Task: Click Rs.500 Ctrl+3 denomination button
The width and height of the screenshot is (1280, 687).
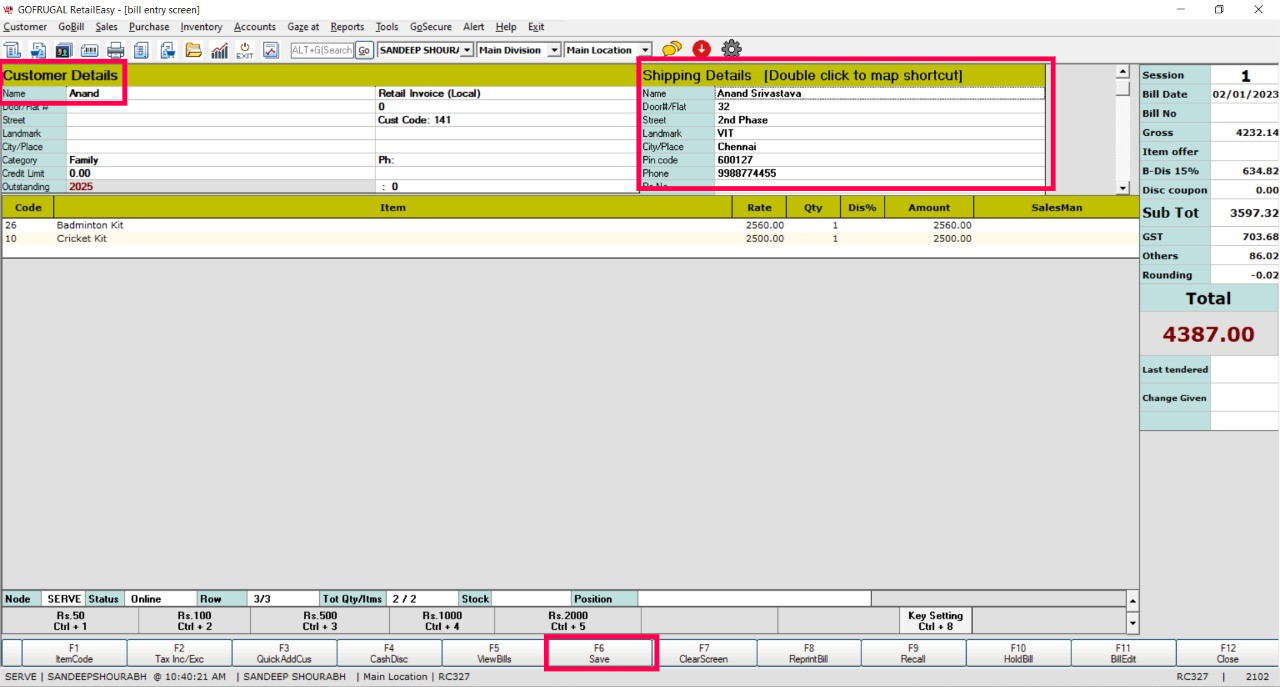Action: pos(320,621)
